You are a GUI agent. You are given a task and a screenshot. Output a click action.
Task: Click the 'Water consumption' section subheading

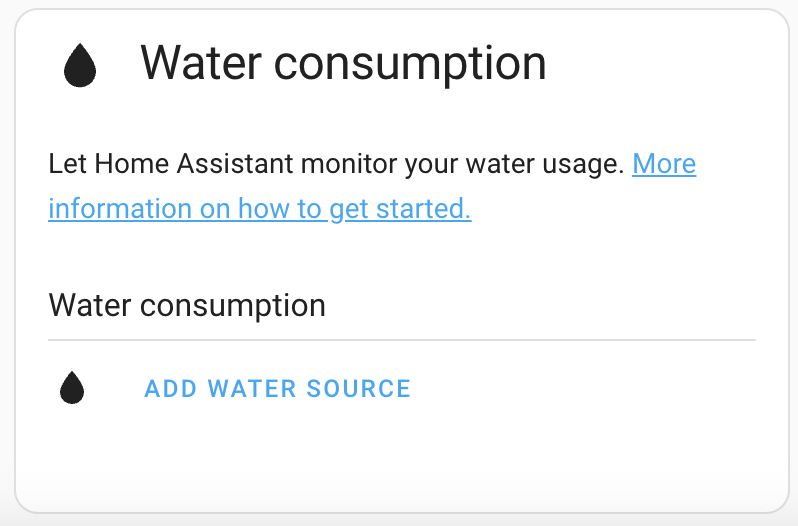click(x=187, y=305)
